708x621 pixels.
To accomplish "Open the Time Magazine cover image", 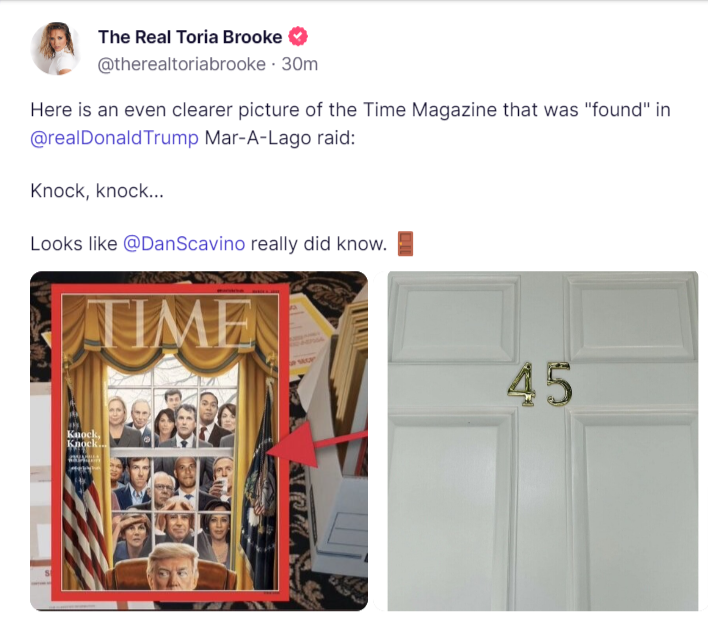I will pyautogui.click(x=199, y=441).
